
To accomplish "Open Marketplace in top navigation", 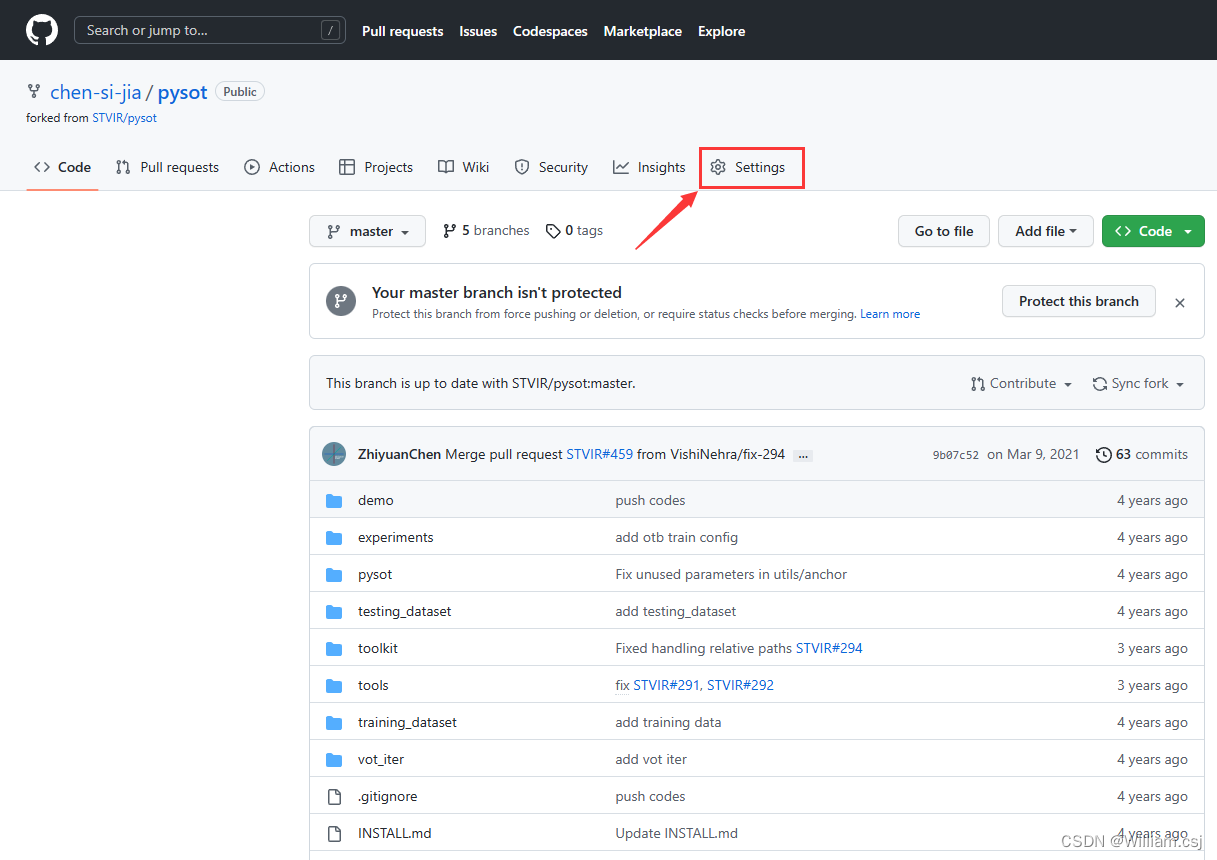I will click(643, 31).
